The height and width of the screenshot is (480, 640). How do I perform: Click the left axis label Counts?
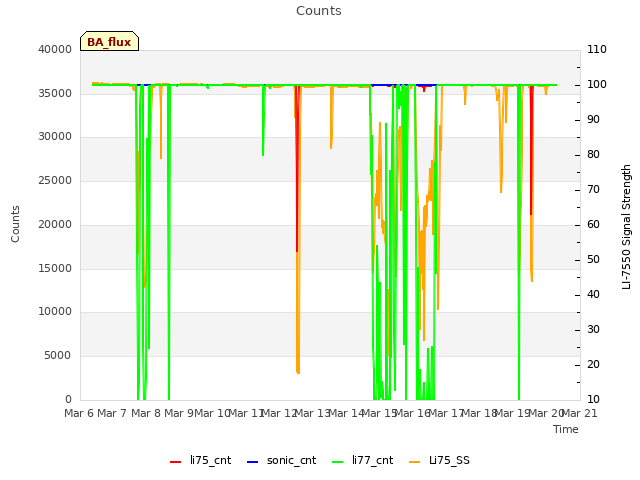[16, 224]
